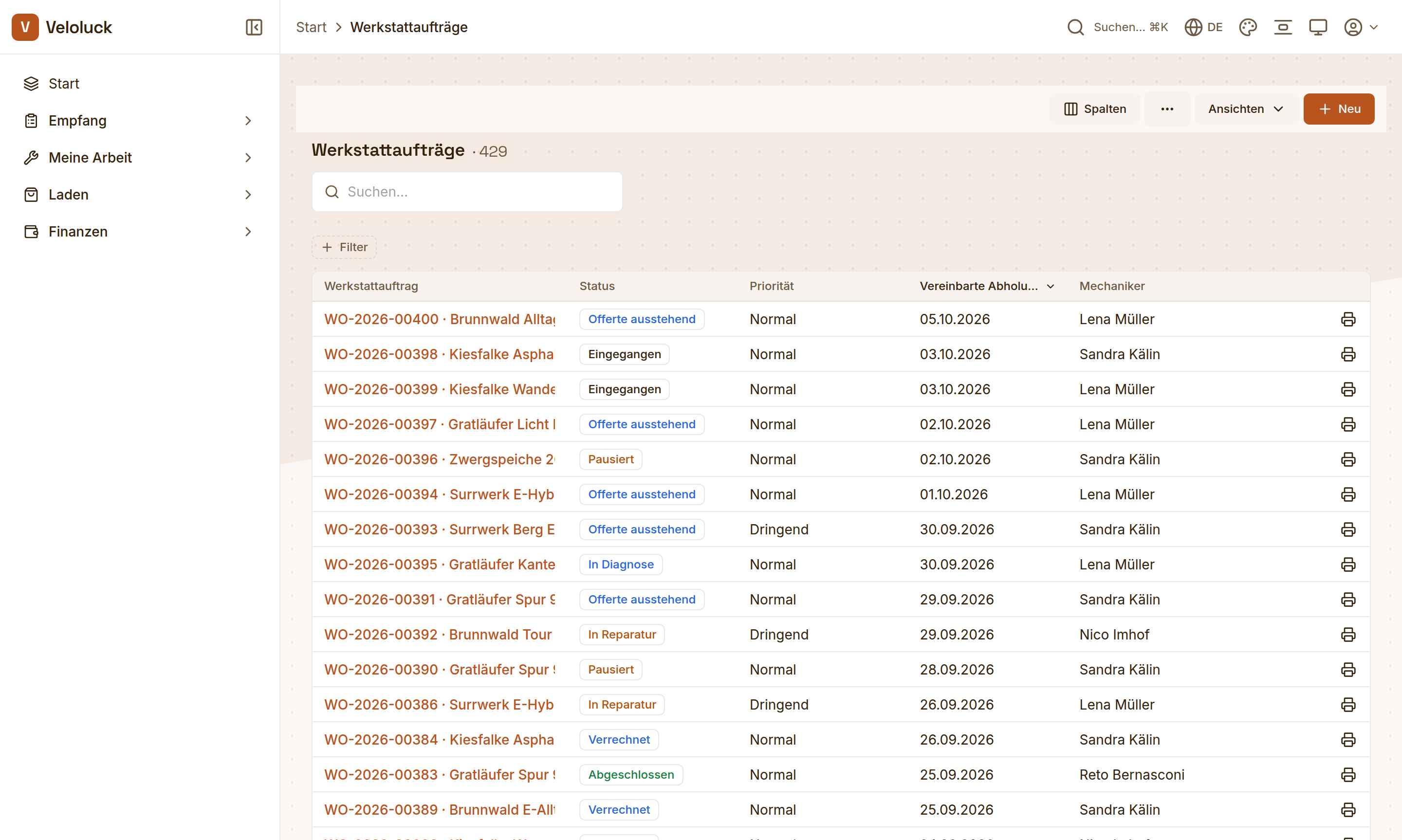
Task: Print order WO-2026-00400
Action: [1347, 319]
